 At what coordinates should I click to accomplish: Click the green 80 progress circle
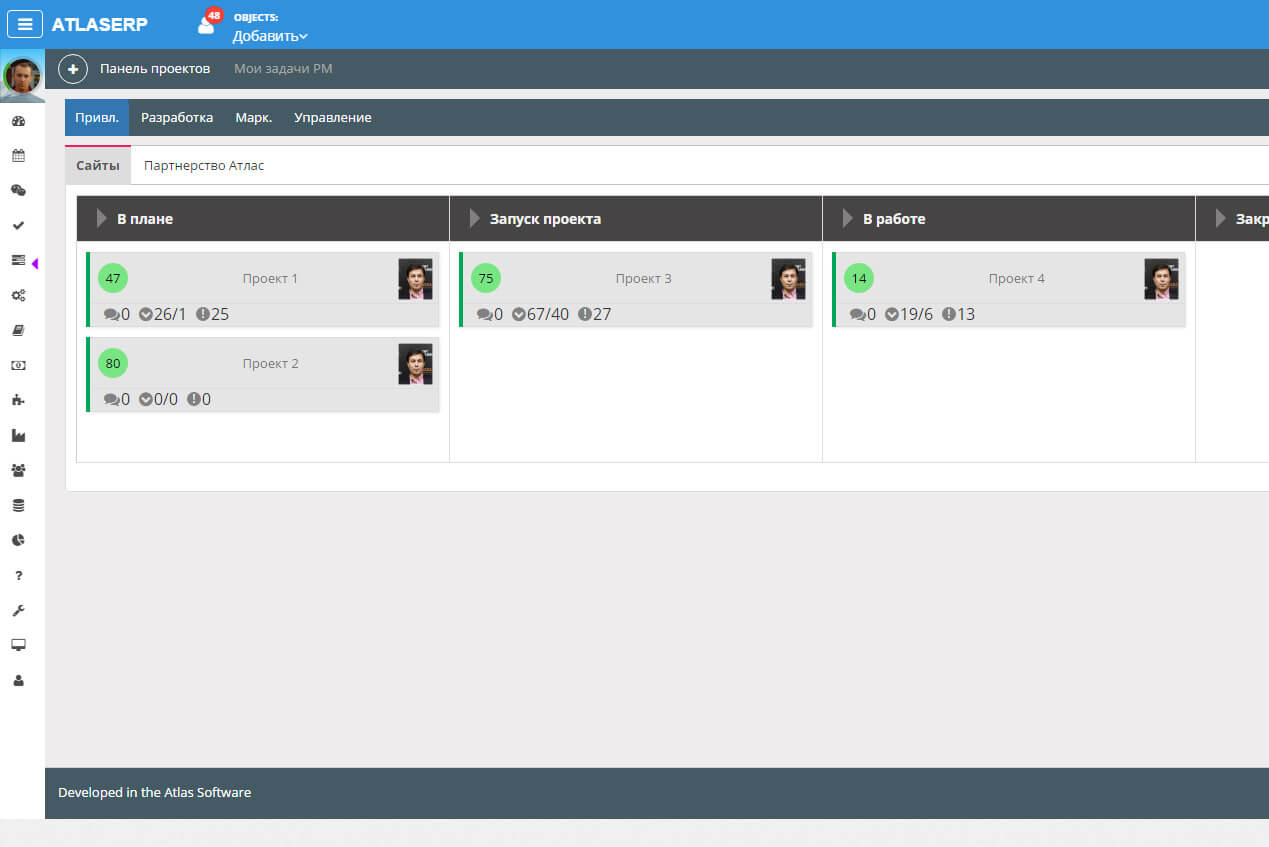click(113, 363)
